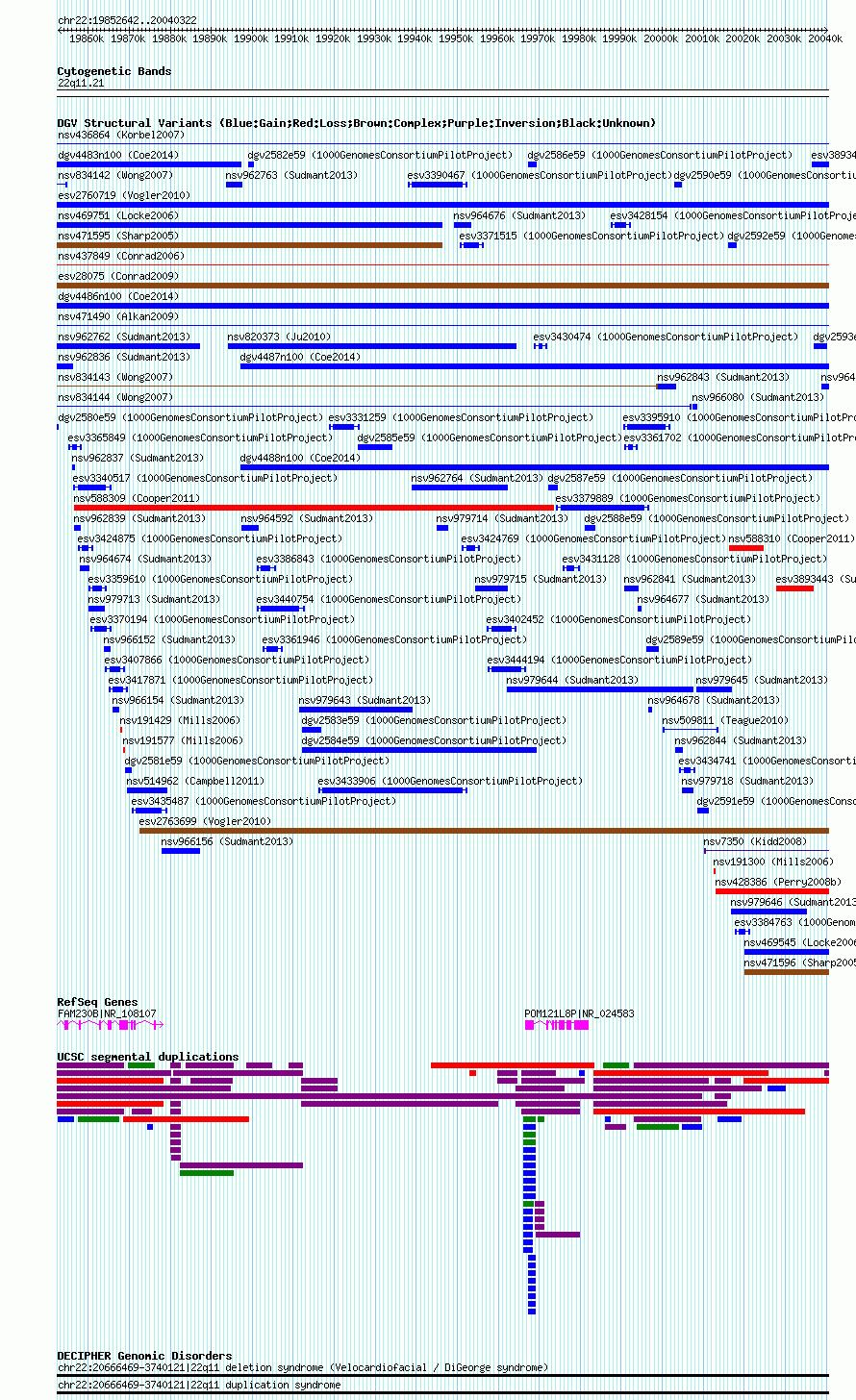Click the nsv514962 (Campbell2011) label
Viewport: 856px width, 1400px height.
[x=195, y=781]
